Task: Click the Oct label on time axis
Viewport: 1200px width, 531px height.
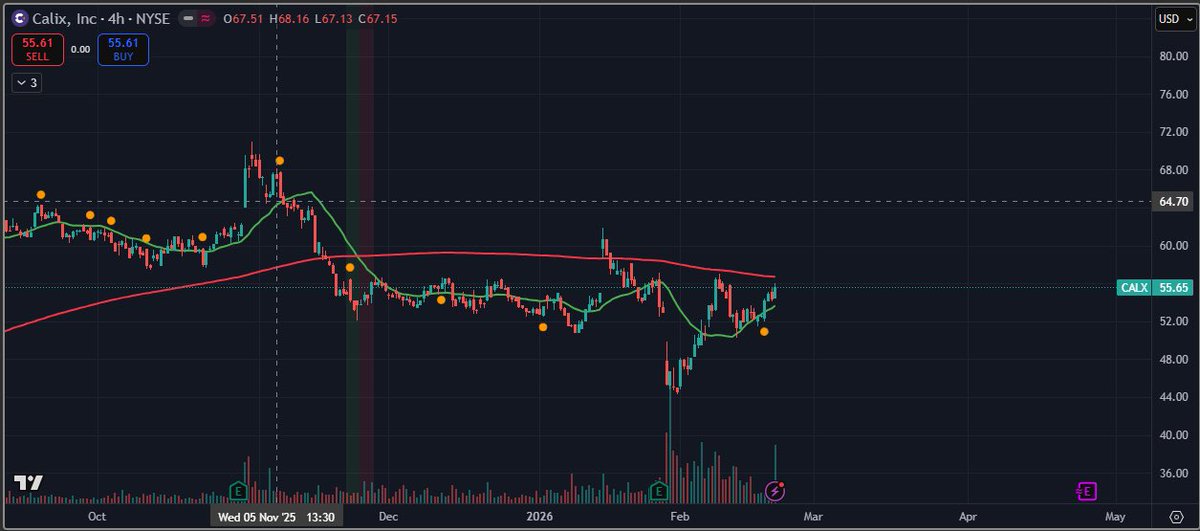Action: [x=97, y=517]
